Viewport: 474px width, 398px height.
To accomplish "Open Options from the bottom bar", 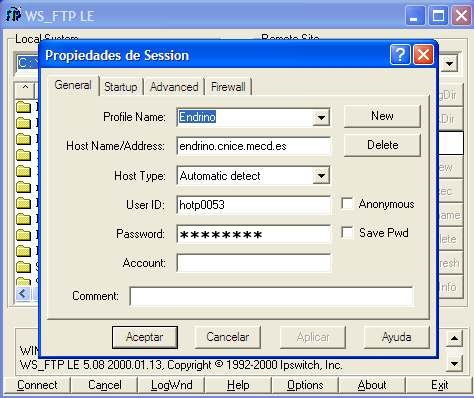I will 305,385.
